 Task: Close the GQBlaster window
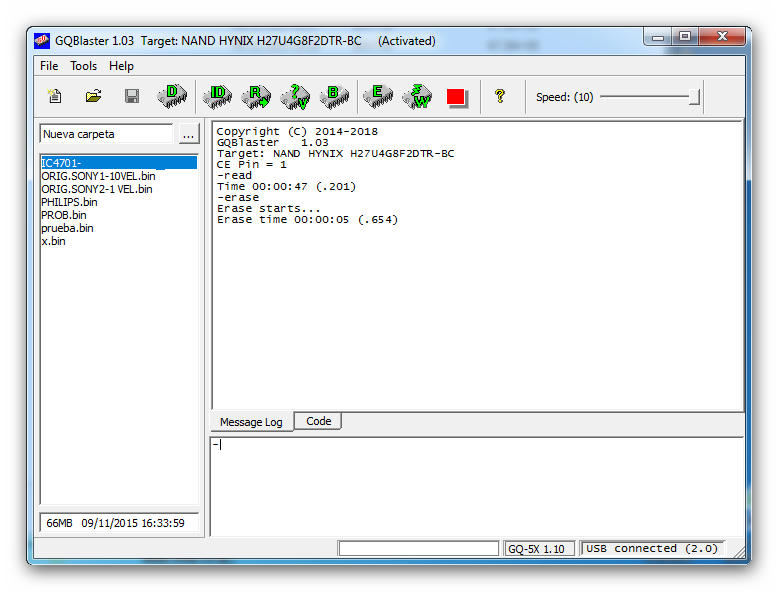(x=722, y=37)
